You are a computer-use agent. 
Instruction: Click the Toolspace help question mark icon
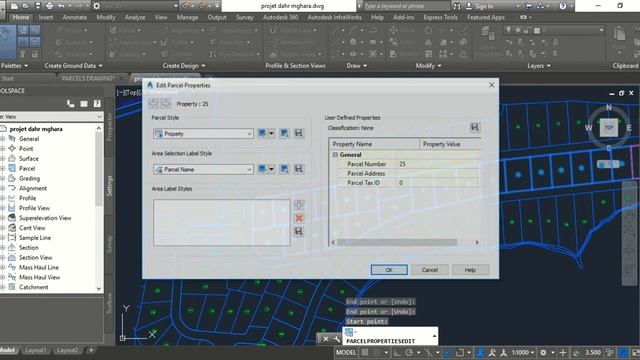pos(97,104)
